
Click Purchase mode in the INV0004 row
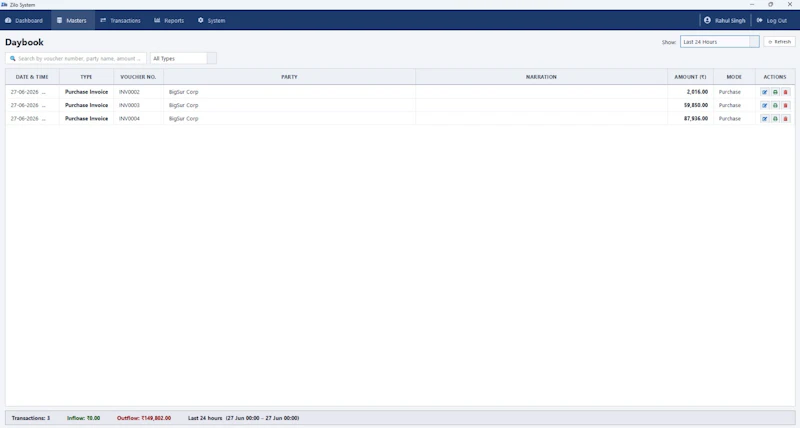[730, 118]
